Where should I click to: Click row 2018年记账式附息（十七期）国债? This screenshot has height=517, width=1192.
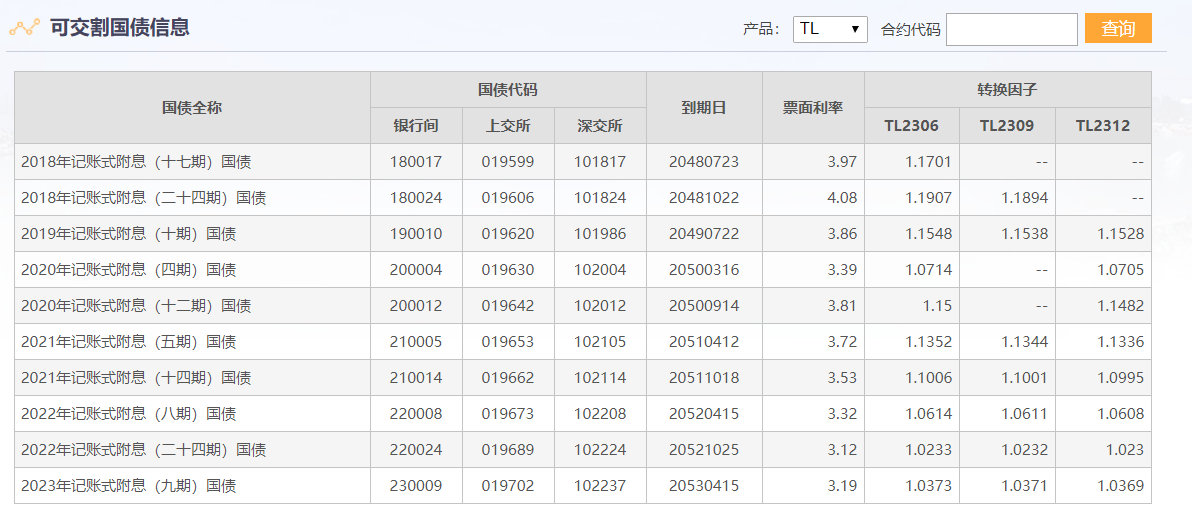click(136, 162)
